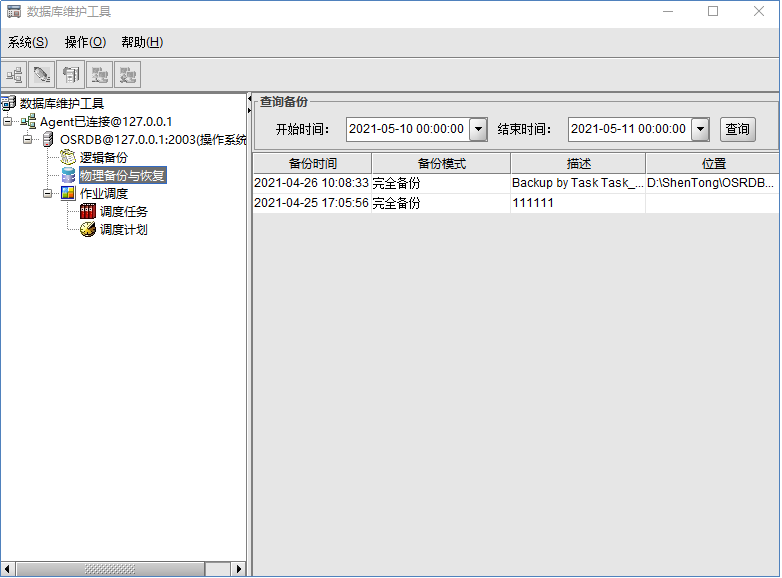The image size is (782, 578).
Task: Click the 'Backup by Task Task_...' description cell
Action: [578, 183]
